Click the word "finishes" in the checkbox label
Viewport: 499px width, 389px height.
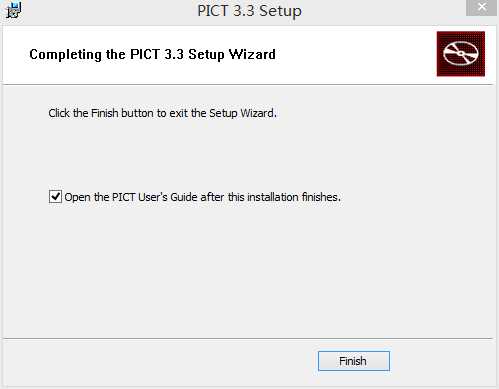tap(321, 197)
